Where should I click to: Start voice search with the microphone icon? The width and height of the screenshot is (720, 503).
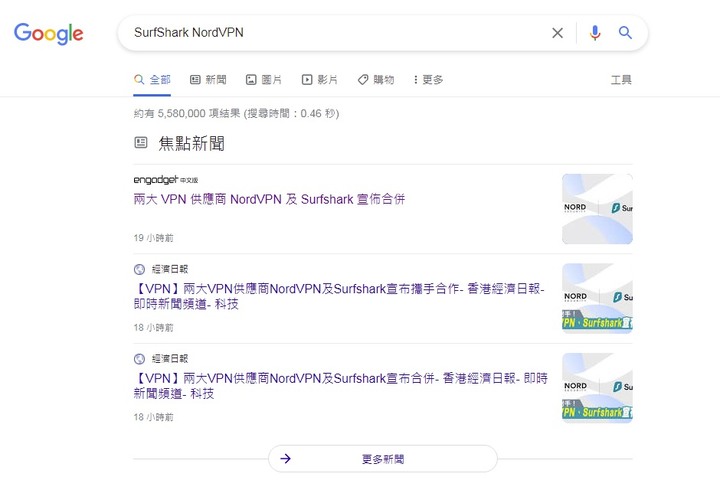[x=595, y=33]
